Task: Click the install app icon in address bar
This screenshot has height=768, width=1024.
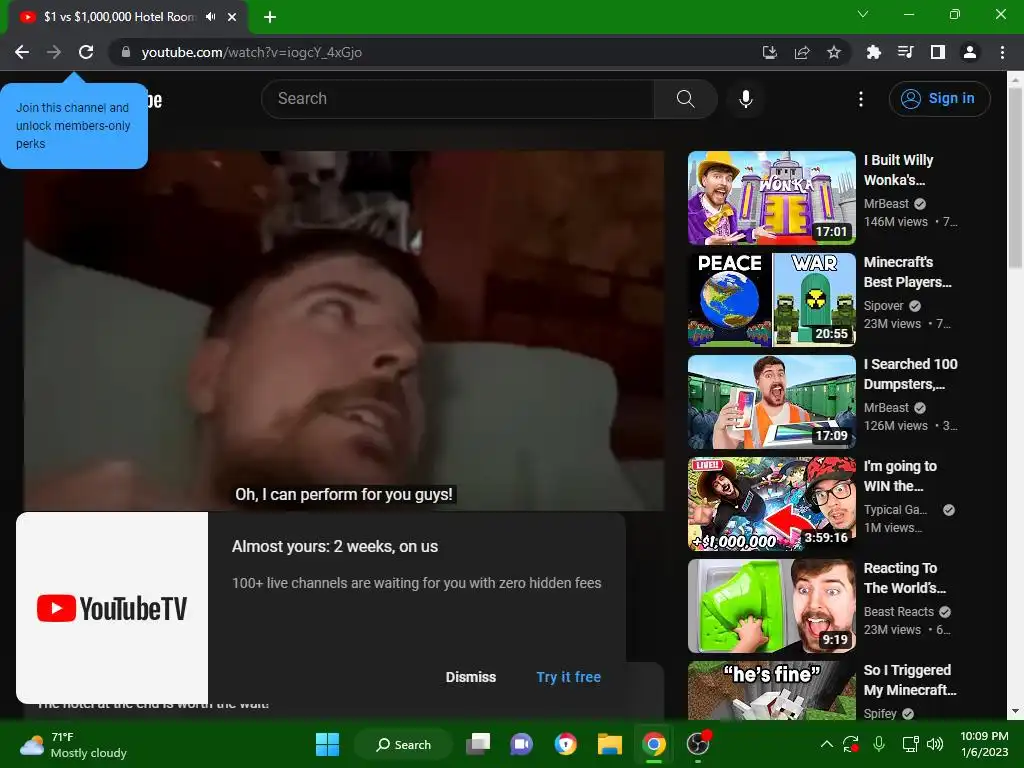Action: pyautogui.click(x=770, y=52)
